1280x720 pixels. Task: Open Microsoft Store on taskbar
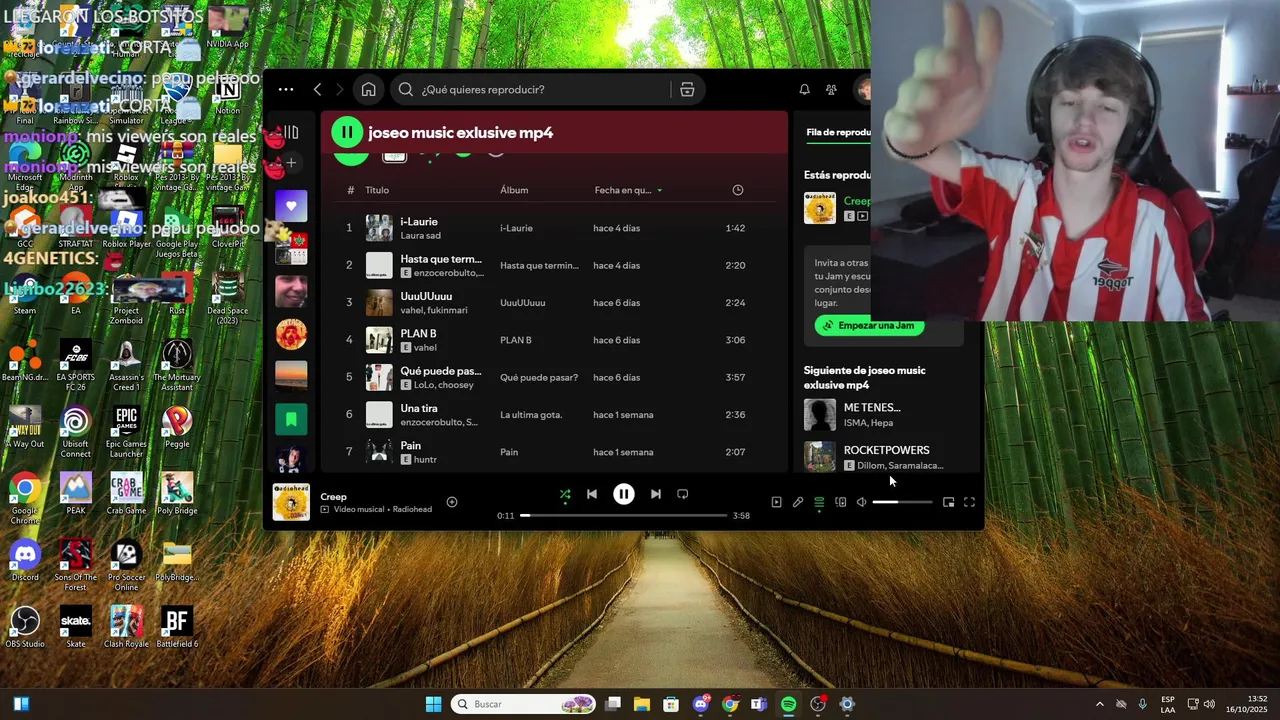671,704
